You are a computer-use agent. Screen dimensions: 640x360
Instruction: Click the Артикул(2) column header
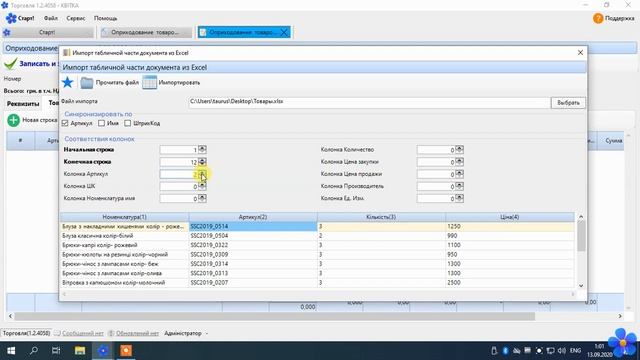coord(253,217)
